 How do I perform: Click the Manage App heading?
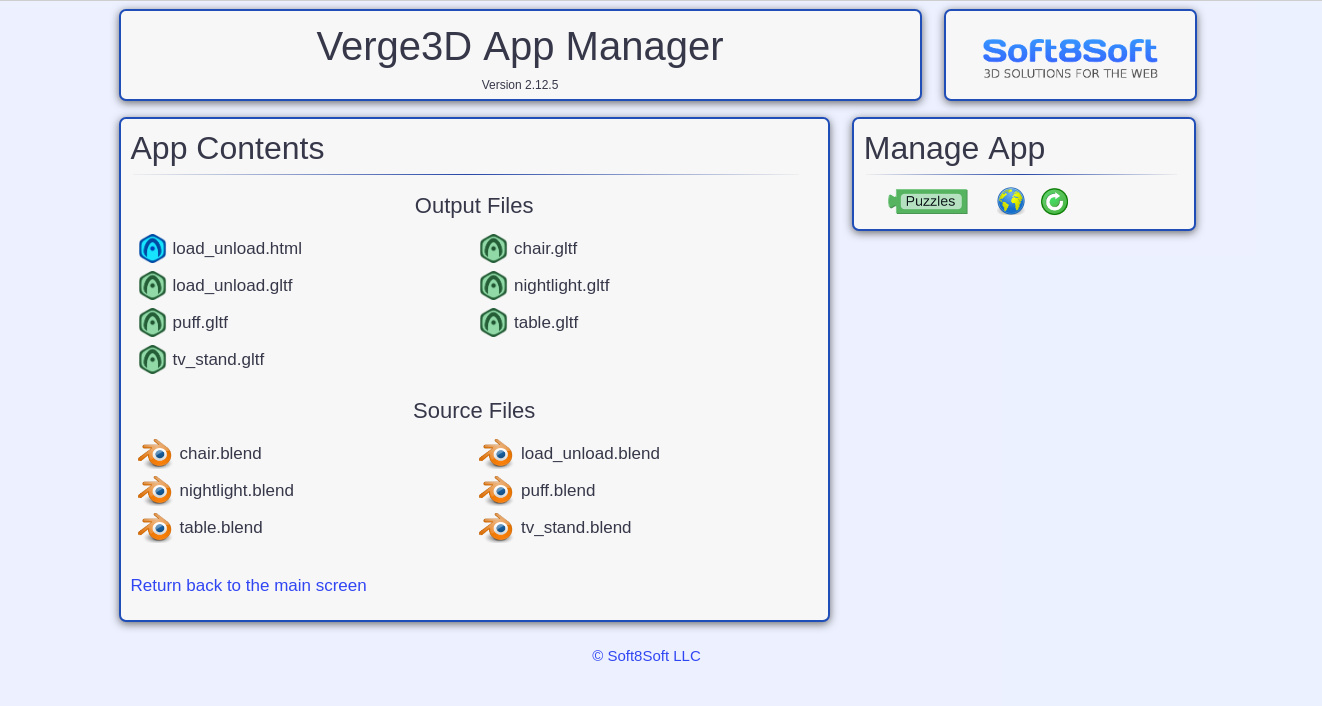point(954,148)
